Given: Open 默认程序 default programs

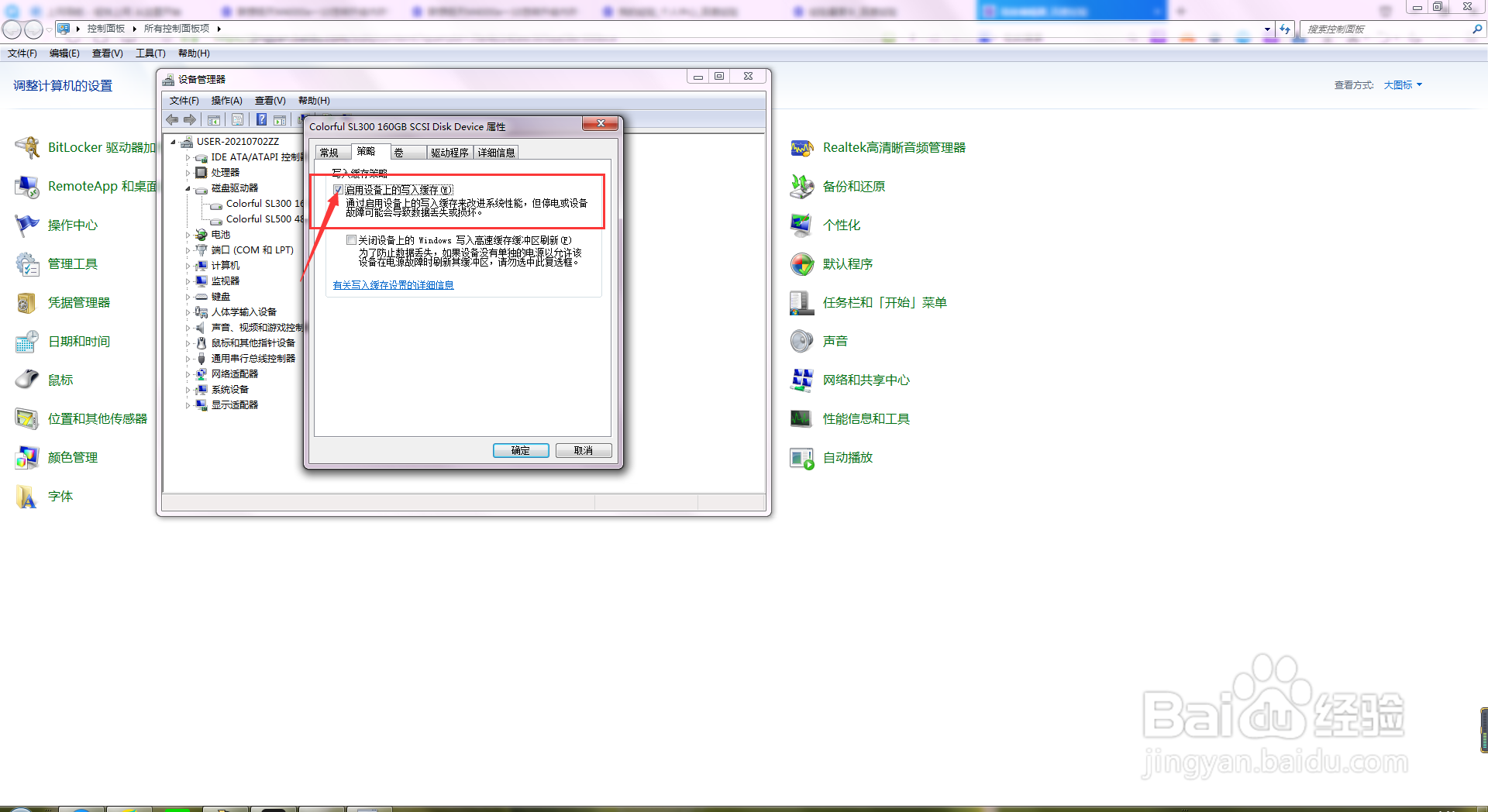Looking at the screenshot, I should click(x=831, y=263).
